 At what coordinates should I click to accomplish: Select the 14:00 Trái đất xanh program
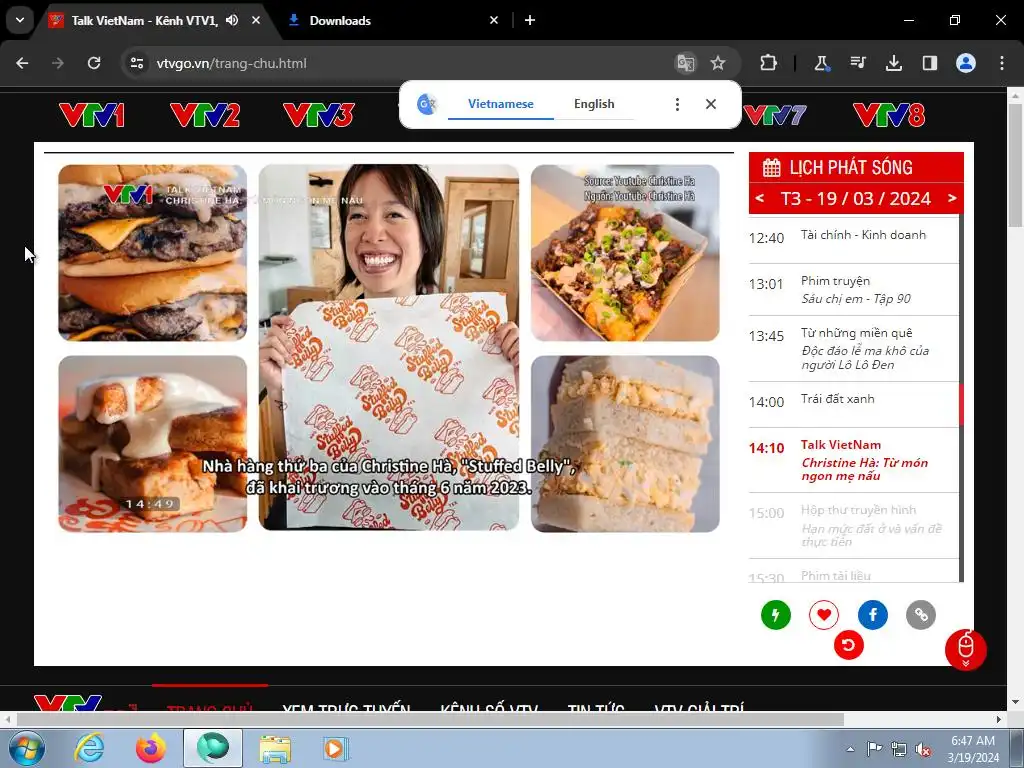(x=854, y=404)
